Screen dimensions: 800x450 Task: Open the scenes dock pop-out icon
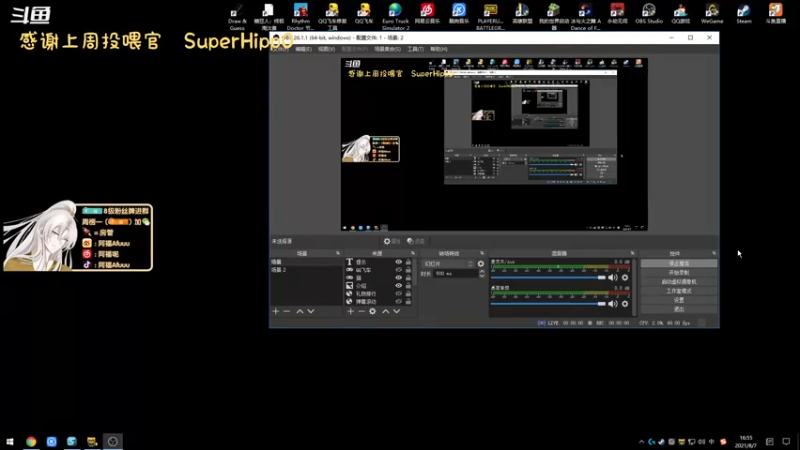point(338,253)
